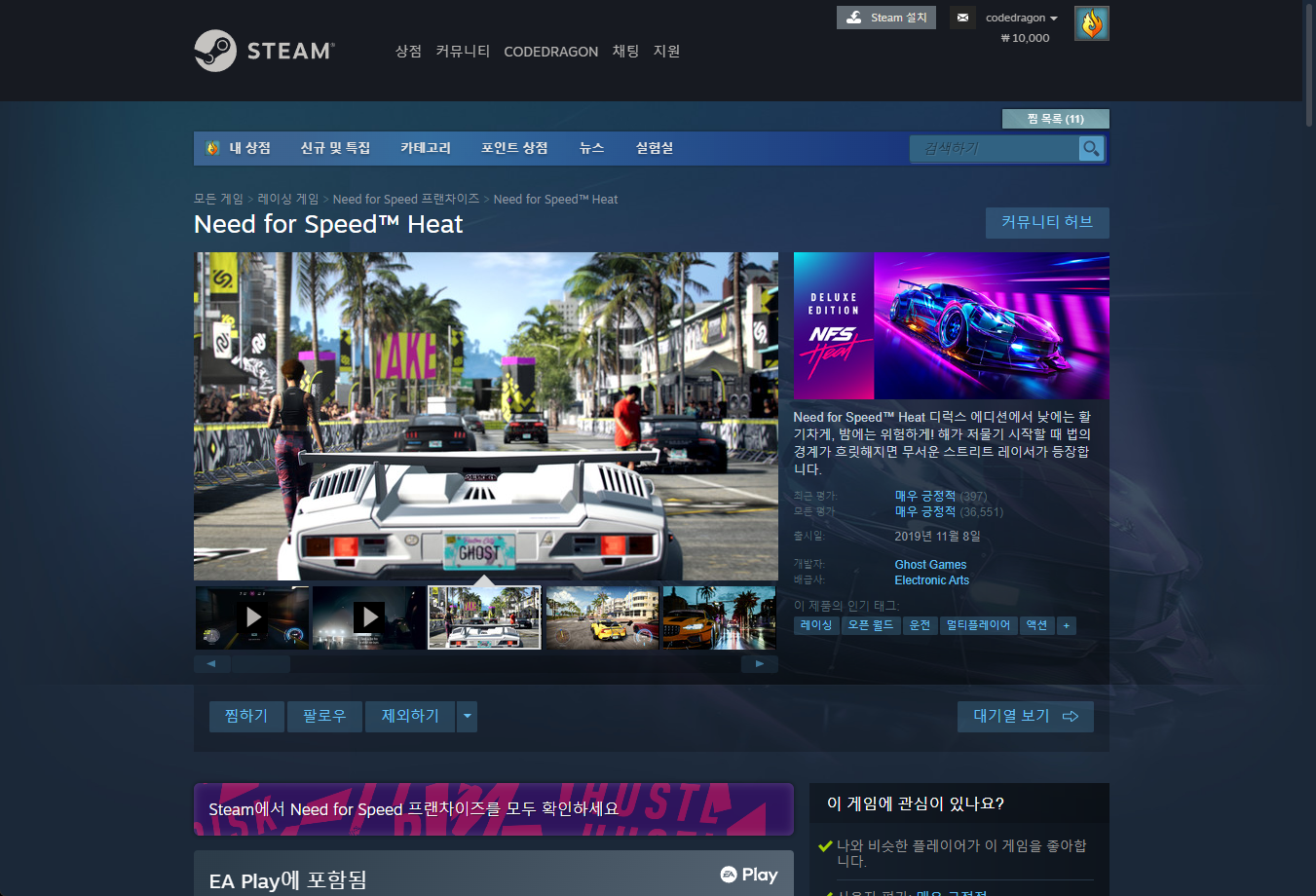
Task: Click the thumbnail strip scroll handle
Action: point(260,664)
